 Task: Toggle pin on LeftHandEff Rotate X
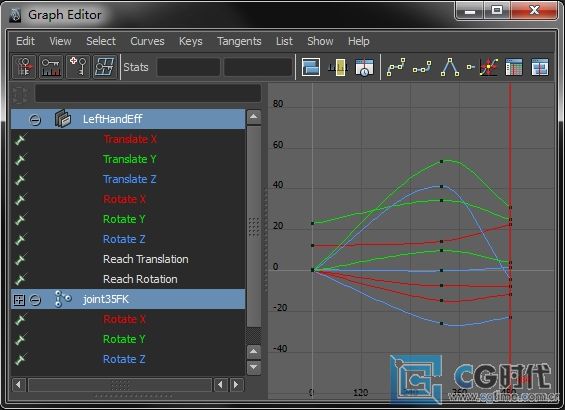[20, 199]
